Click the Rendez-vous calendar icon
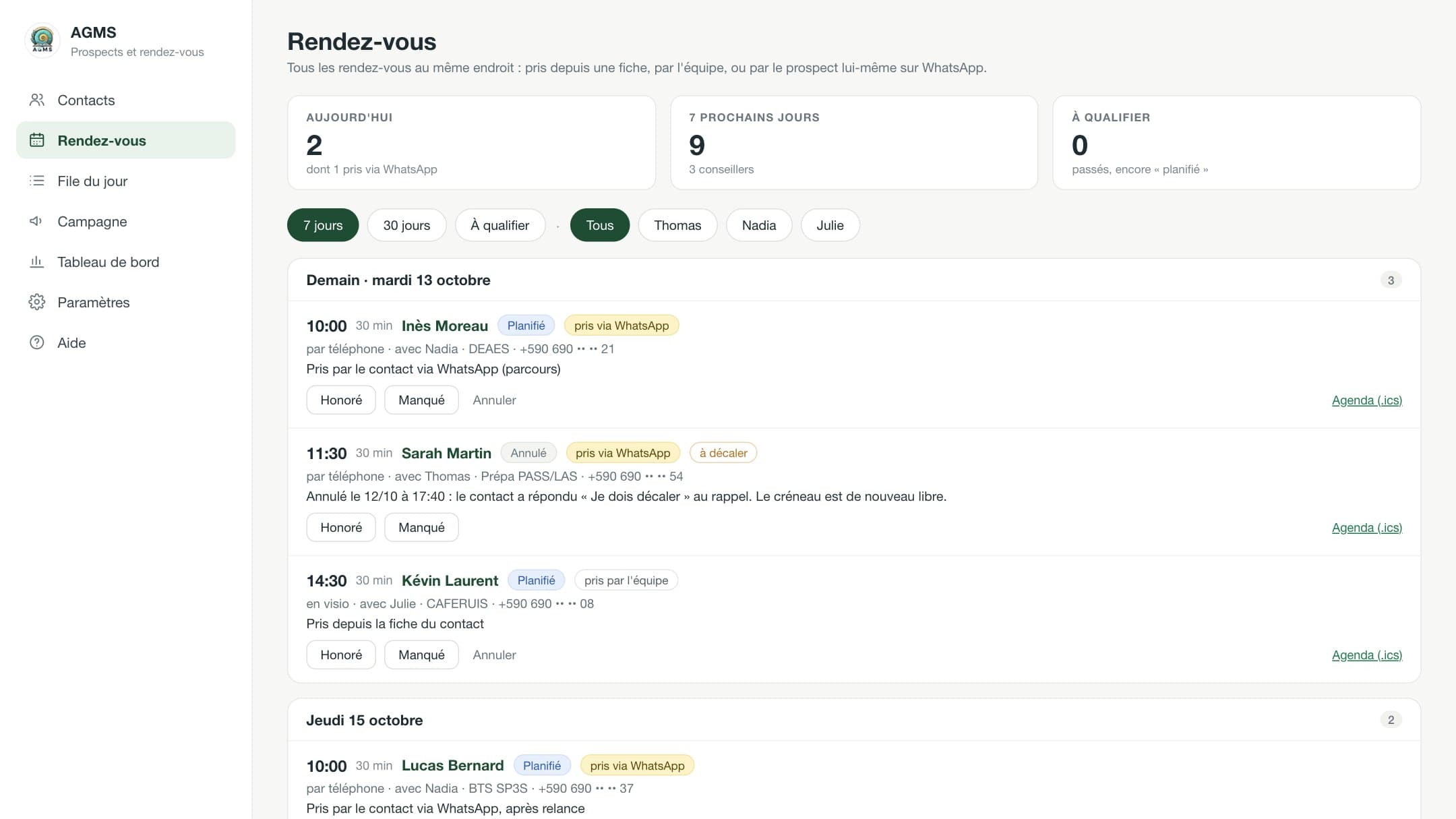This screenshot has width=1456, height=819. click(37, 140)
